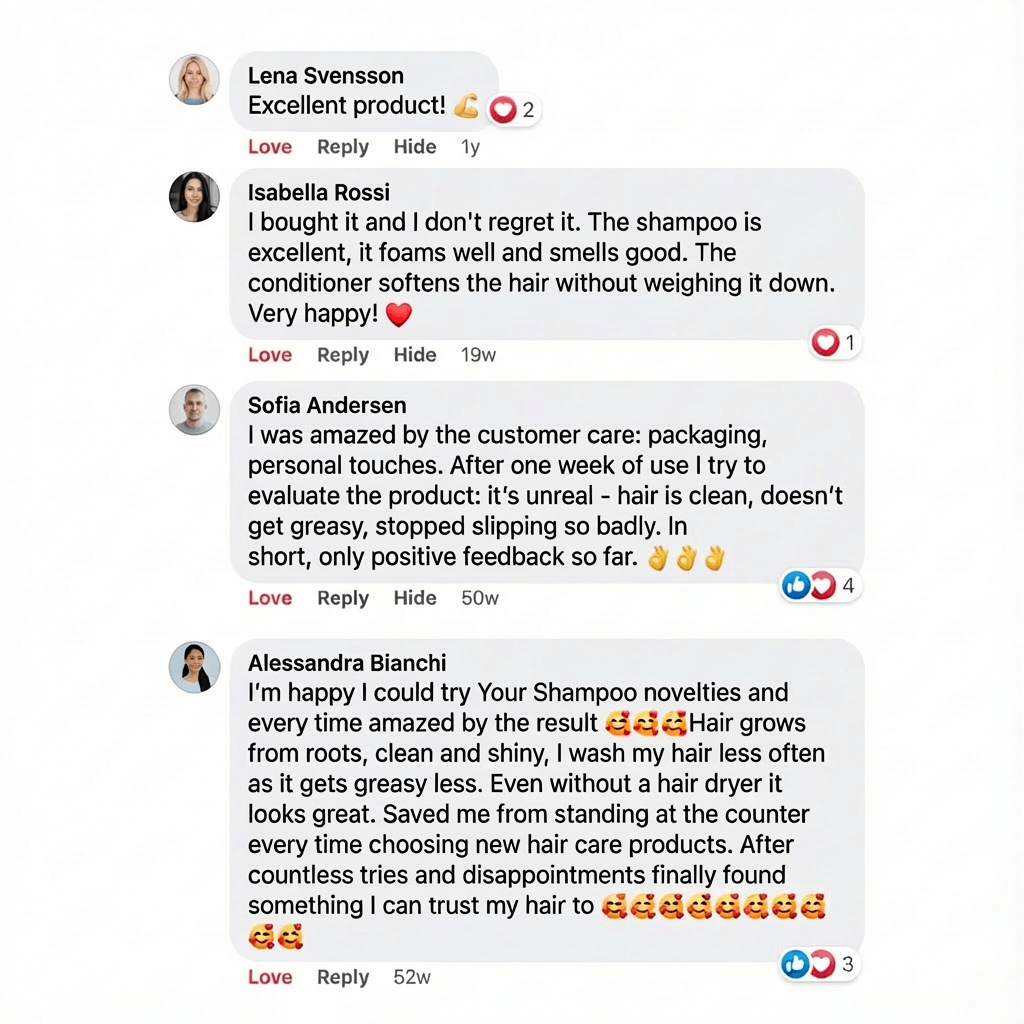
Task: Hide Lena Svensson's comment
Action: point(415,147)
